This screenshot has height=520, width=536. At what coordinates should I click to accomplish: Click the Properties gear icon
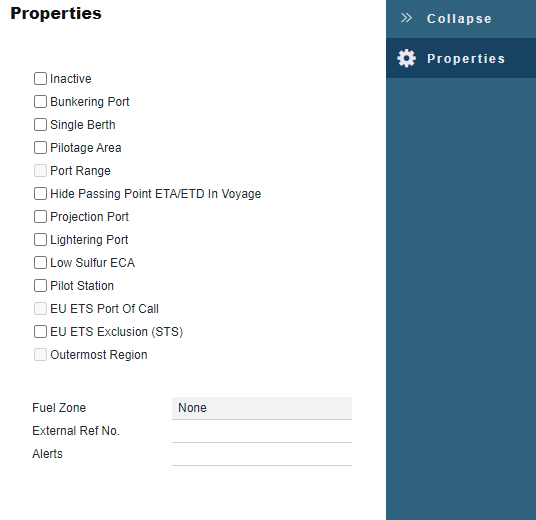pyautogui.click(x=406, y=58)
